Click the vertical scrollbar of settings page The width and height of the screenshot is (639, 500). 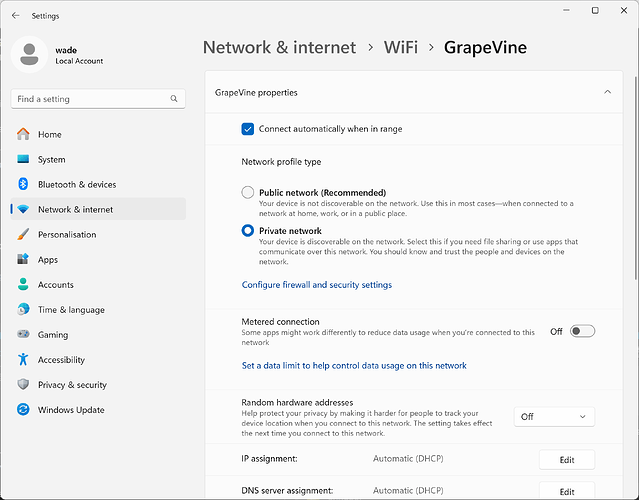[636, 177]
